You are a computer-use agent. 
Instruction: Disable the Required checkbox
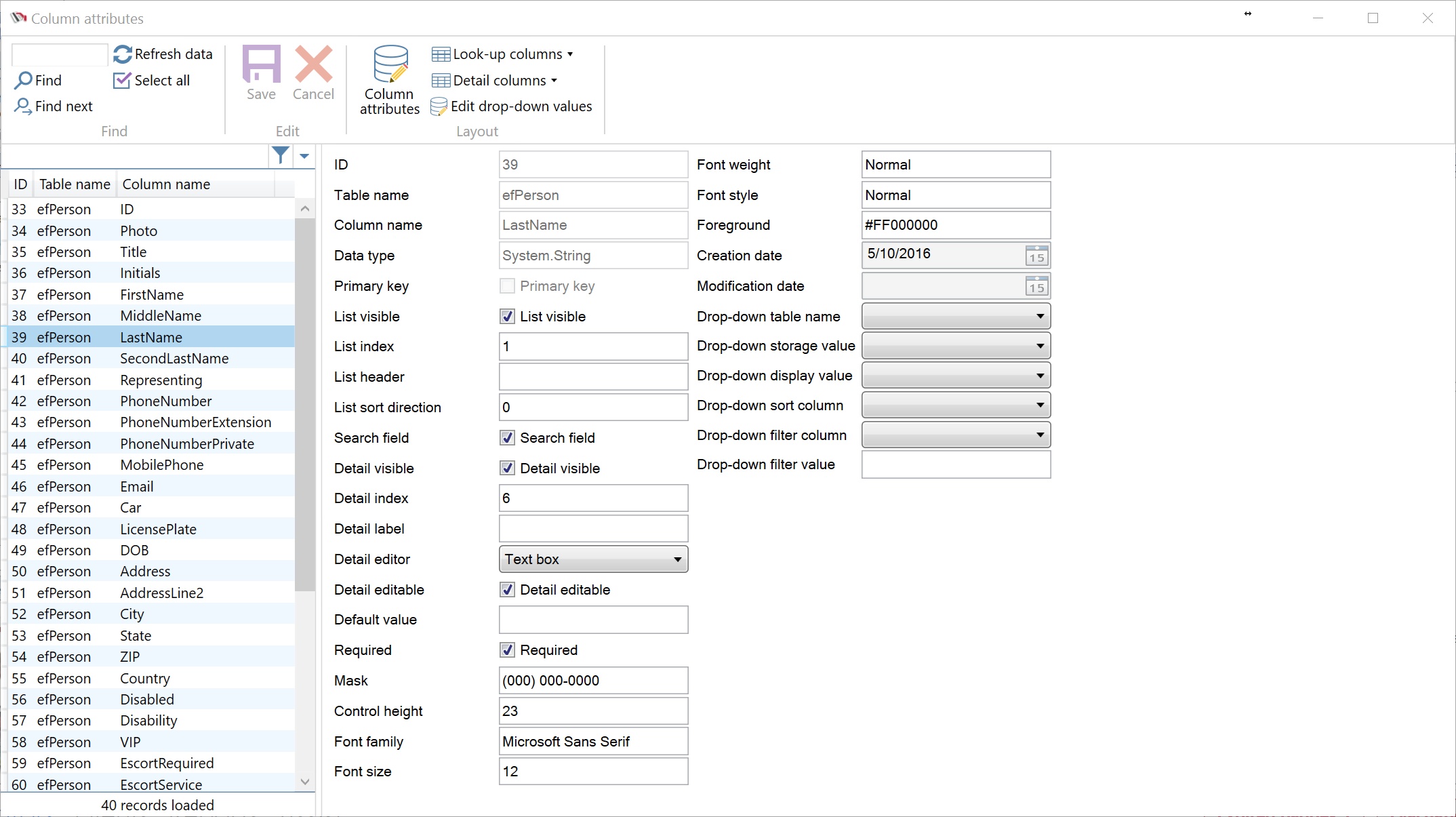pyautogui.click(x=507, y=650)
